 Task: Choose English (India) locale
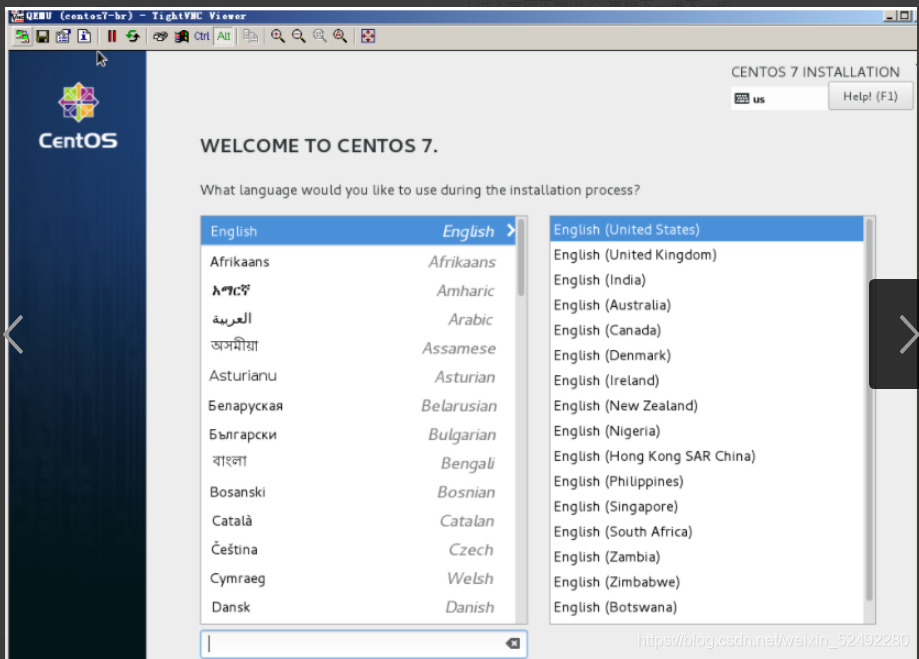[x=706, y=280]
